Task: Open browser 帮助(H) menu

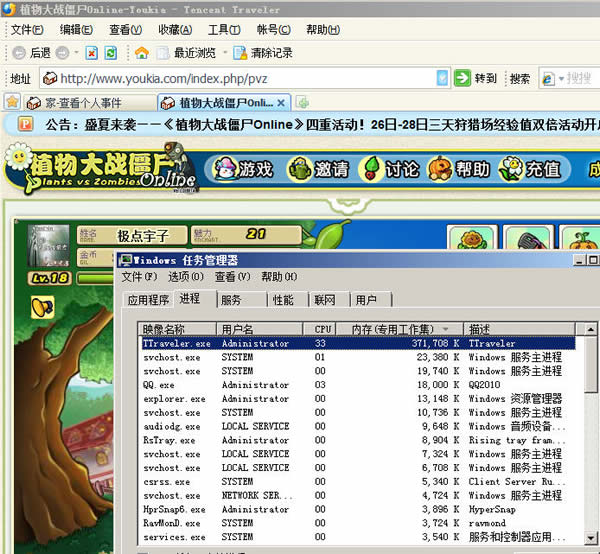Action: point(323,29)
